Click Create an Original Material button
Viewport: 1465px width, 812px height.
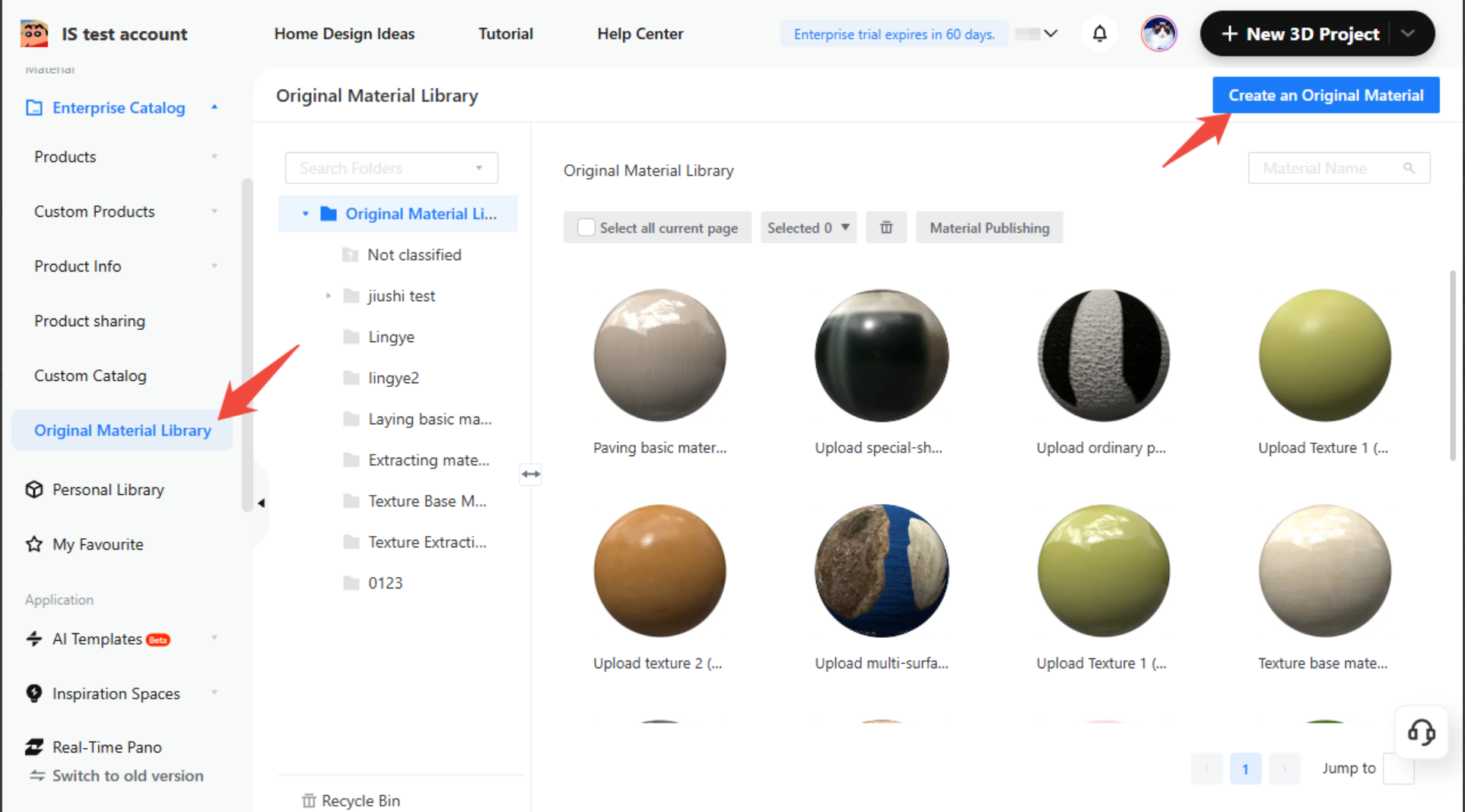1325,95
